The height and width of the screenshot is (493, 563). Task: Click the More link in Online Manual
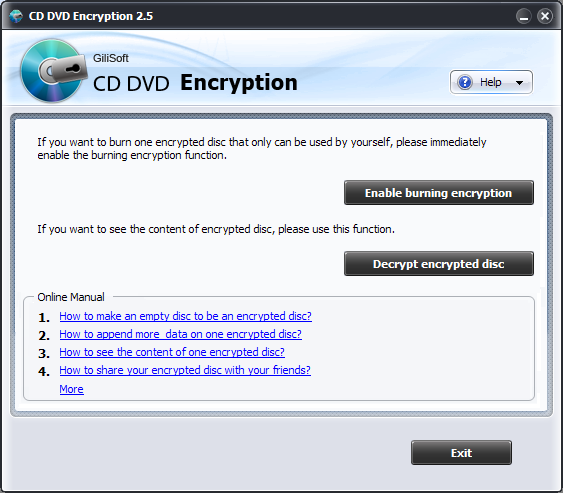(x=71, y=389)
